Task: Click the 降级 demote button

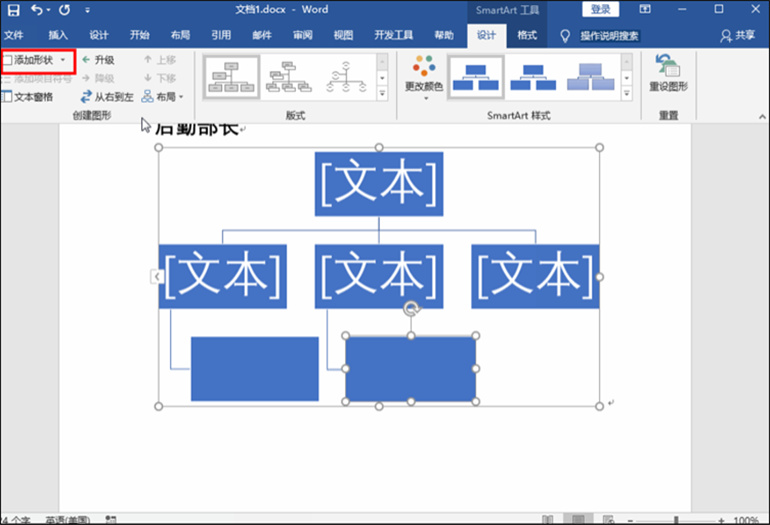Action: pos(98,78)
